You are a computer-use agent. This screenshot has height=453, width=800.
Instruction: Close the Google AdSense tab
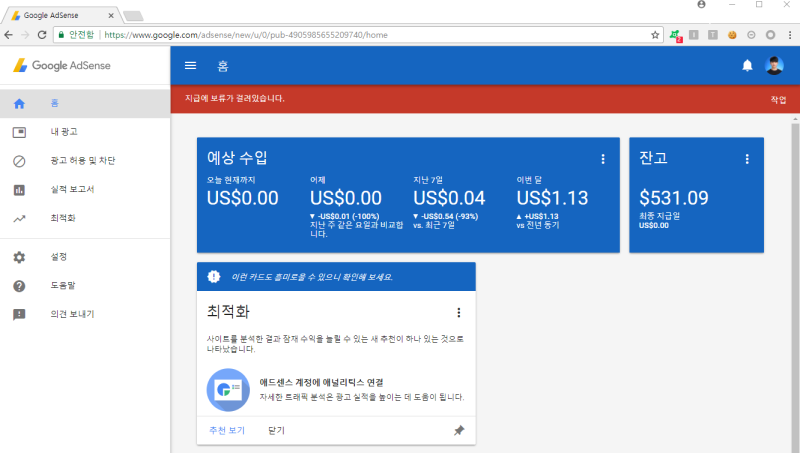[x=111, y=16]
